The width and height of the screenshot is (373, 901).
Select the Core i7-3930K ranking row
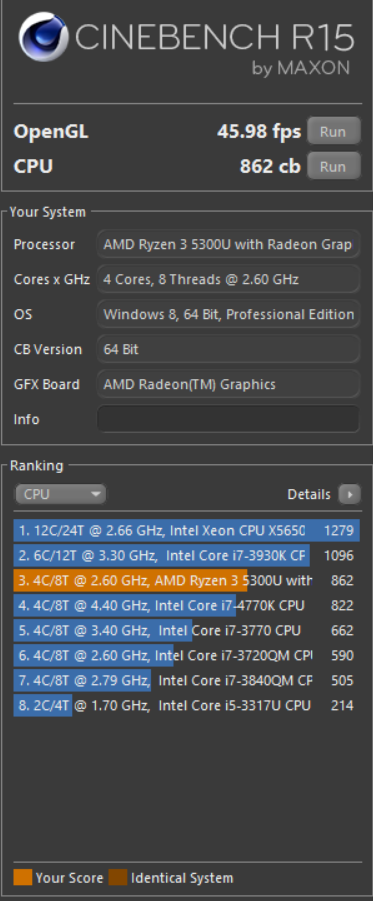[x=187, y=556]
